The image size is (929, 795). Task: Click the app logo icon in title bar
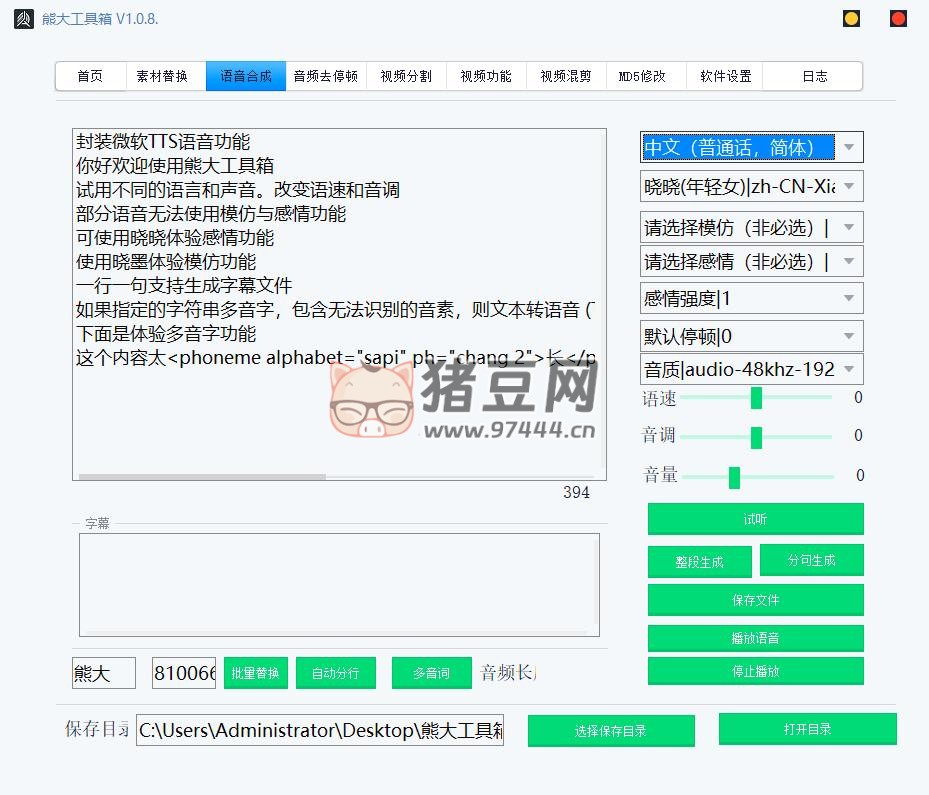tap(24, 19)
